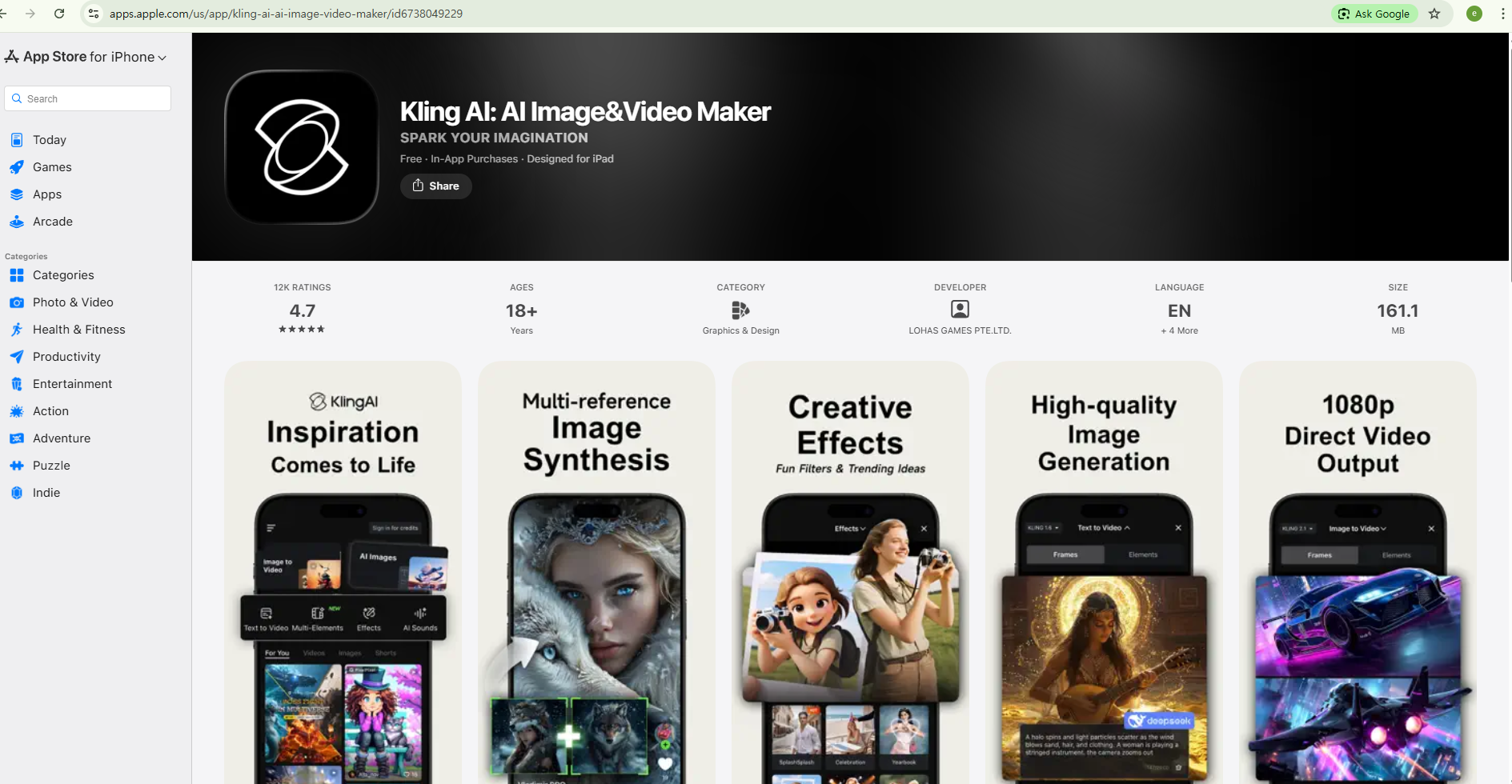
Task: Click the Entertainment popcorn icon
Action: [17, 384]
